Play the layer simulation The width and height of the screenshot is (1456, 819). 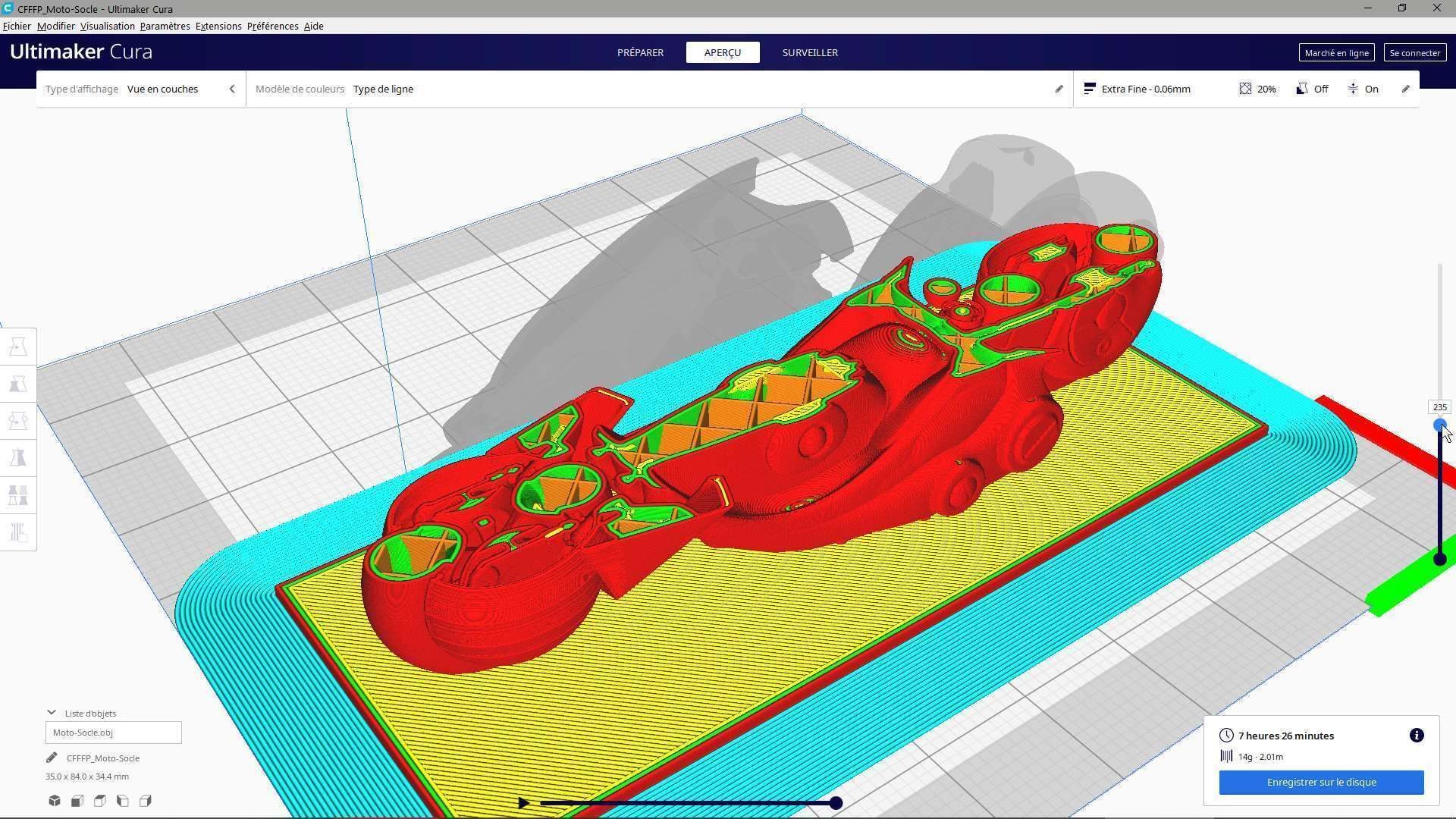pyautogui.click(x=523, y=803)
